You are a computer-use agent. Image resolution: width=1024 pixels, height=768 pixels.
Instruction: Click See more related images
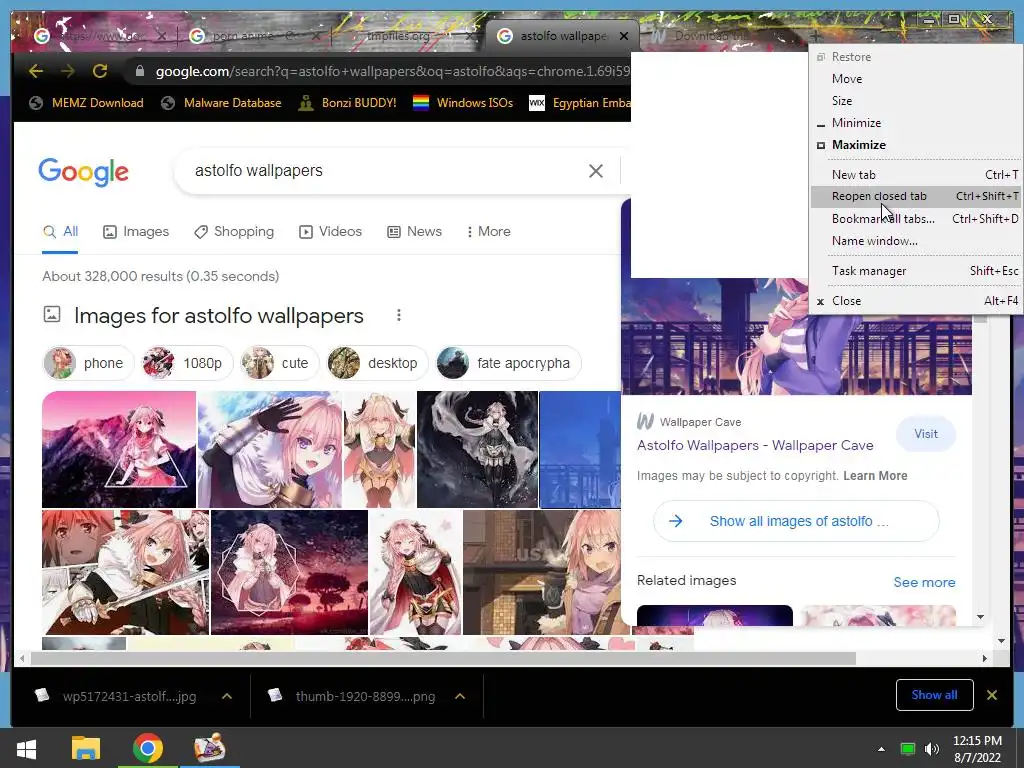point(924,582)
